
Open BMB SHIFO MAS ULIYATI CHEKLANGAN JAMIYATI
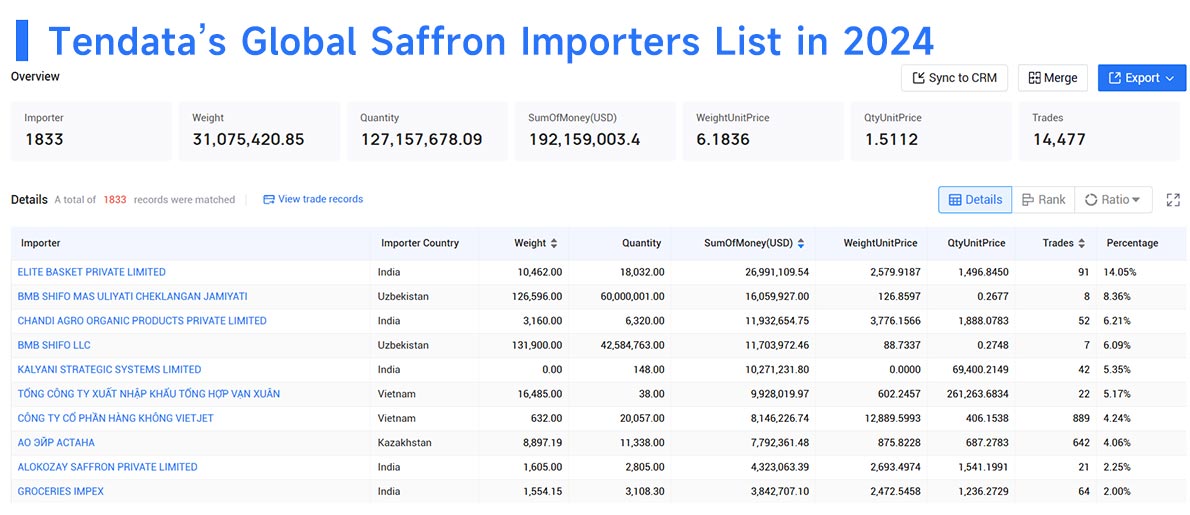click(x=133, y=297)
